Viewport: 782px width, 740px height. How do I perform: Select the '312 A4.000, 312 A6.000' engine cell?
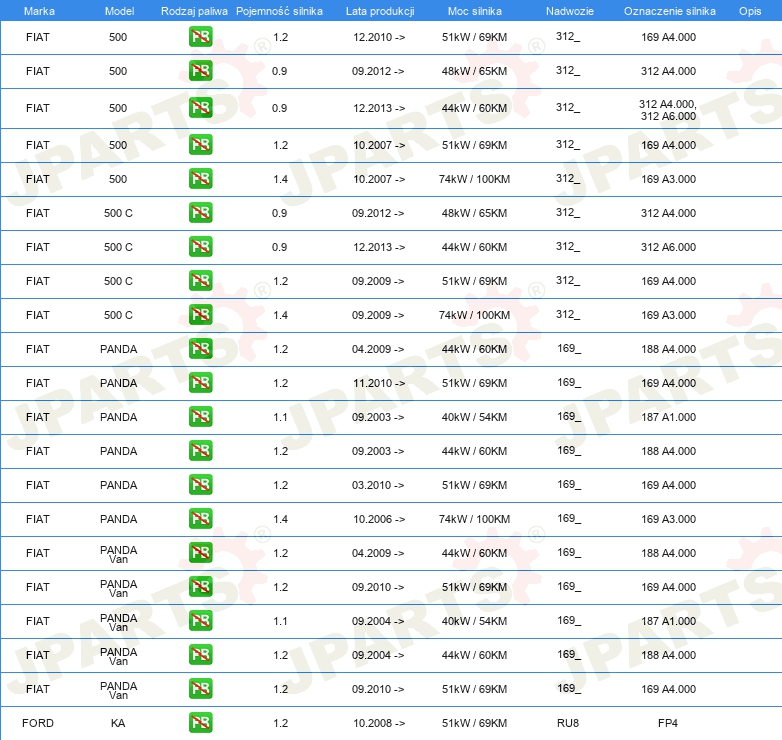pos(668,110)
